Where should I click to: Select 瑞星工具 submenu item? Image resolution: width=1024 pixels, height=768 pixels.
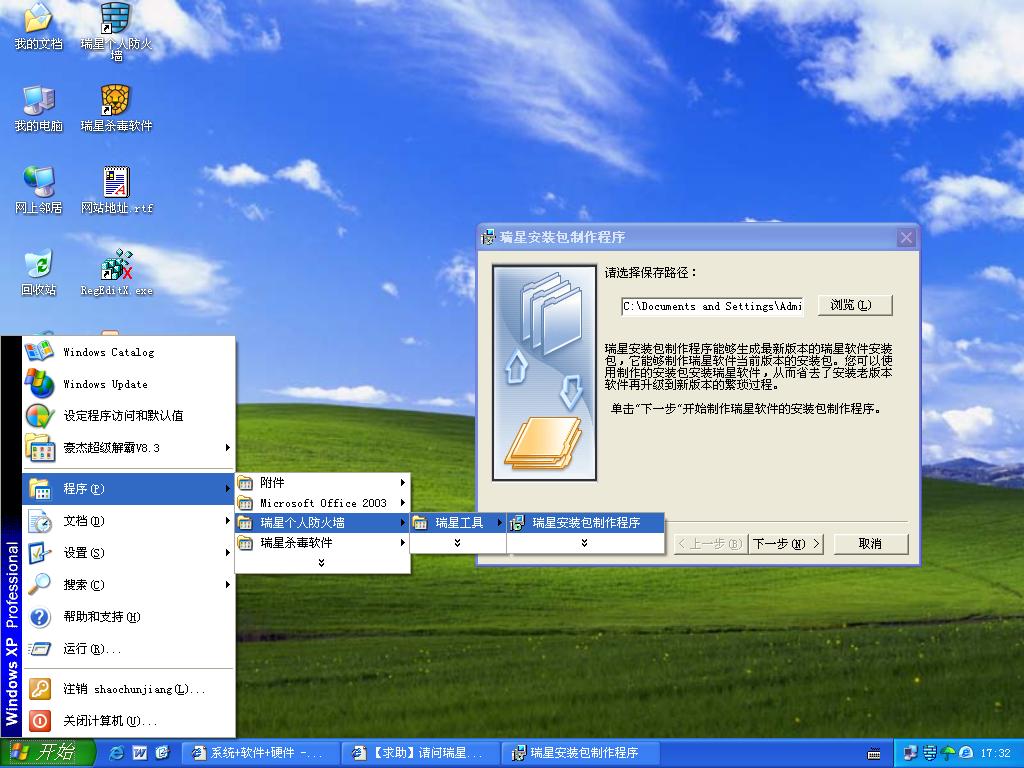pyautogui.click(x=458, y=522)
